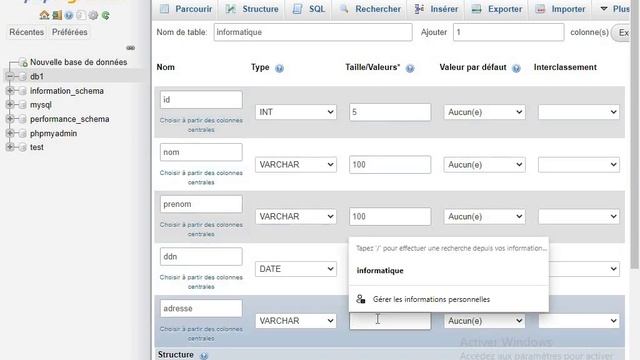
Task: Click the Ajouter columns number field
Action: (509, 32)
